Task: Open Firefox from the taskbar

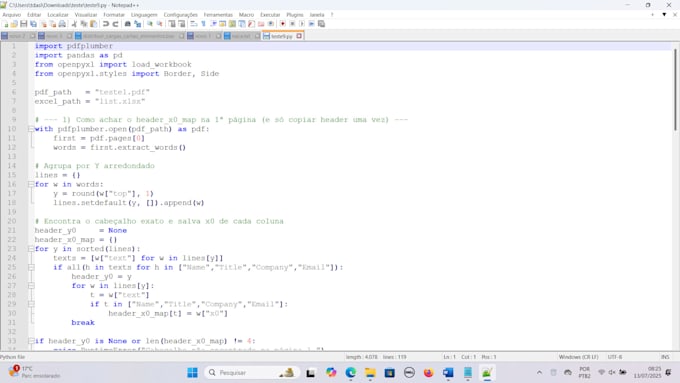Action: [428, 373]
